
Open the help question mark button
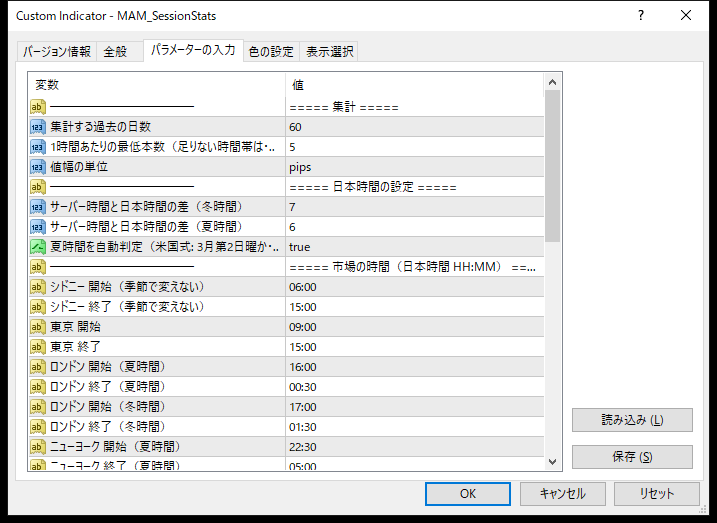(x=641, y=16)
